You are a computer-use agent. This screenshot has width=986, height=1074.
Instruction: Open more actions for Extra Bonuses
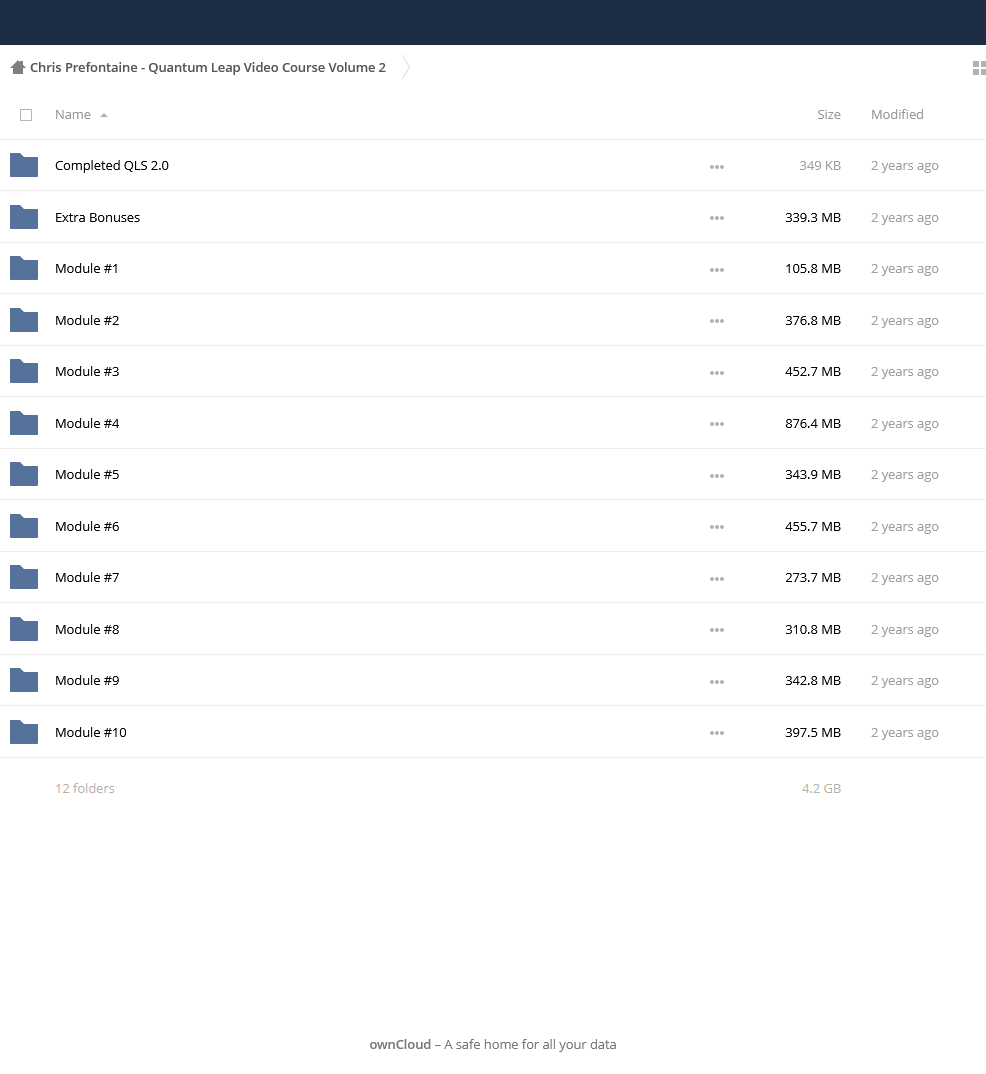point(717,218)
